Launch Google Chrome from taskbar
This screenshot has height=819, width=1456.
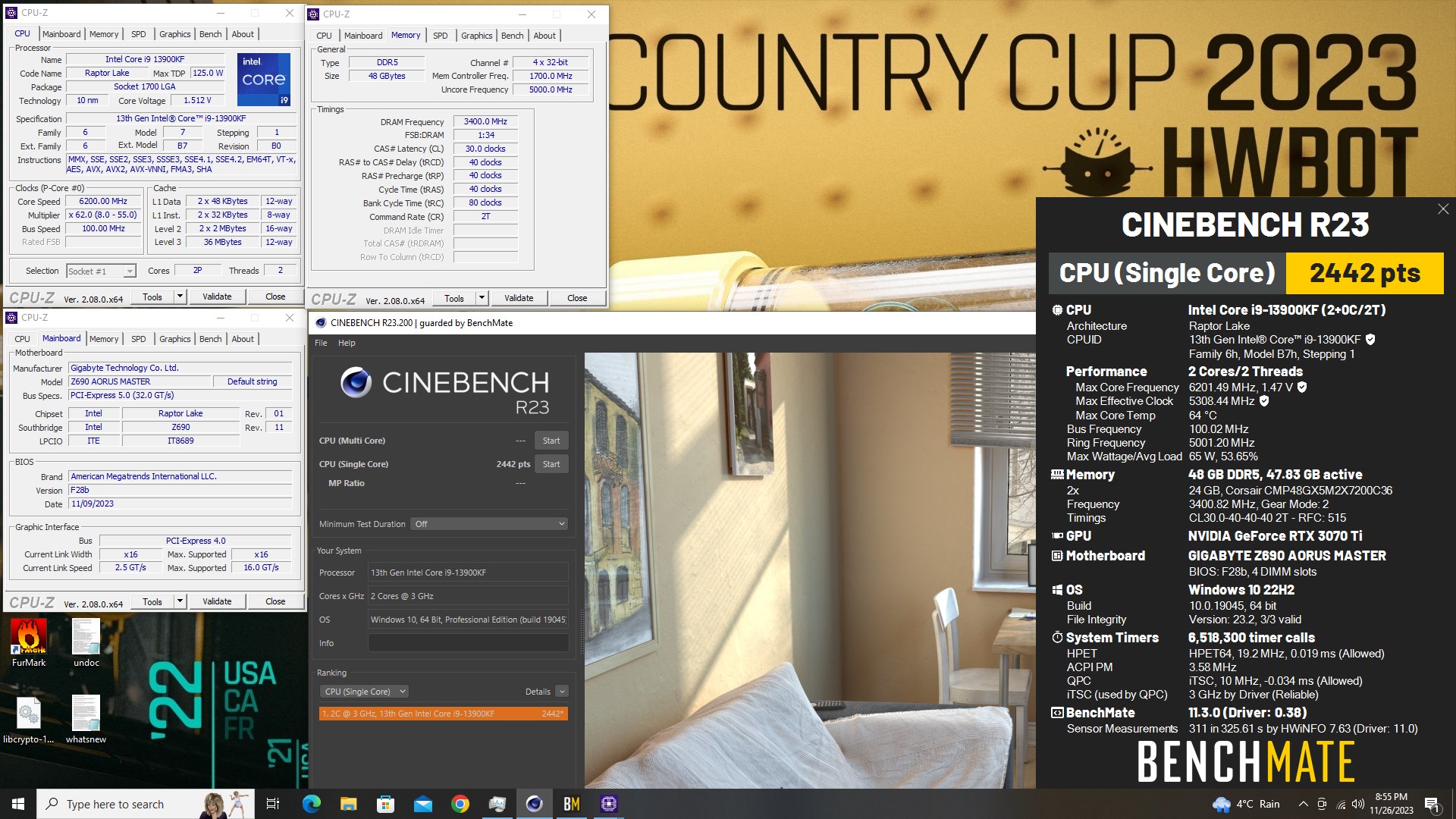460,804
